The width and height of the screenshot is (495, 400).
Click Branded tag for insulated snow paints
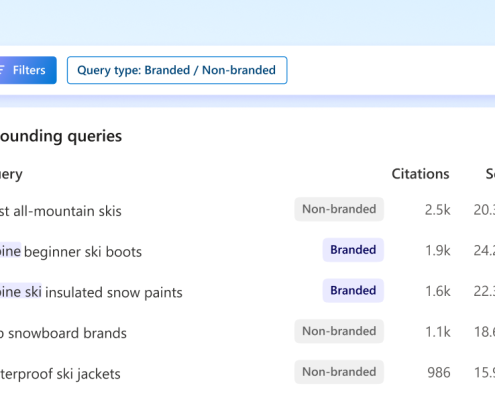tap(353, 291)
